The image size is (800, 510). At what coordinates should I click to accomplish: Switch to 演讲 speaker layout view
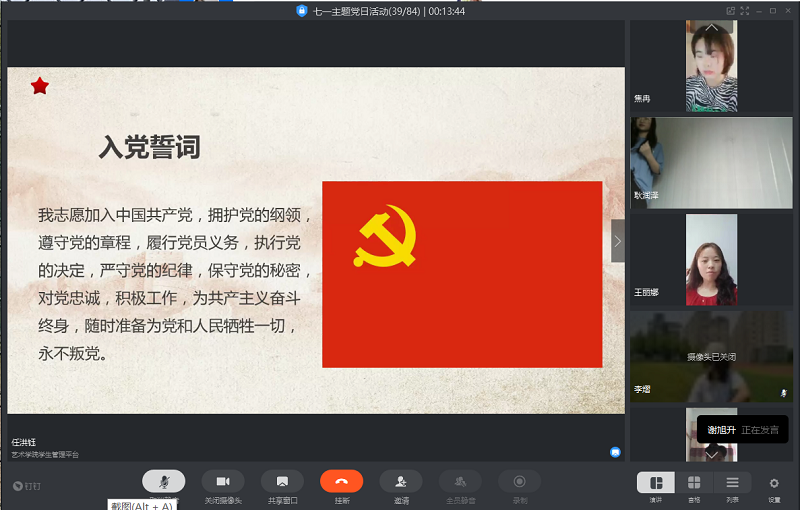coord(656,483)
